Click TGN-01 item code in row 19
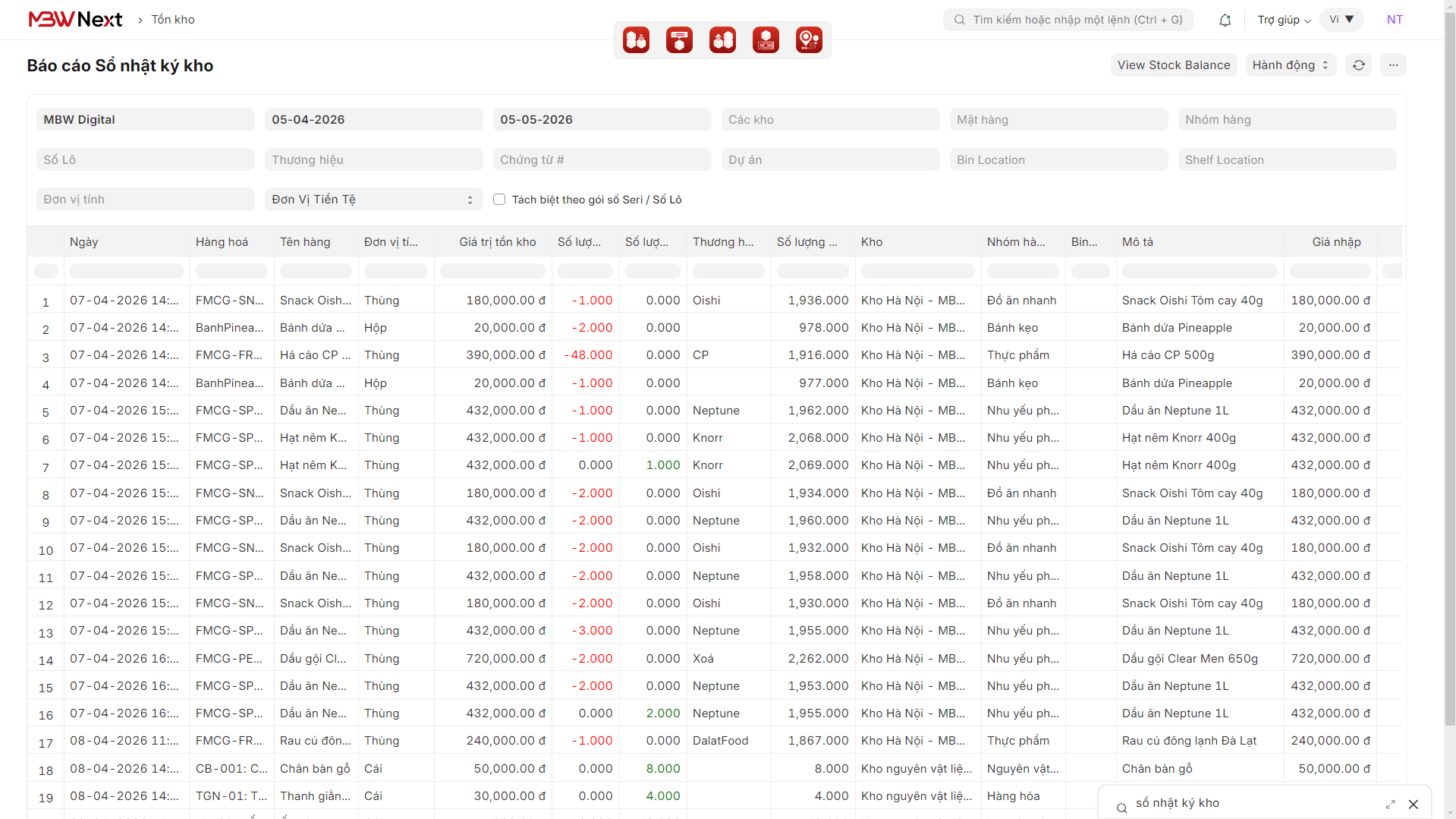The image size is (1456, 819). point(231,796)
